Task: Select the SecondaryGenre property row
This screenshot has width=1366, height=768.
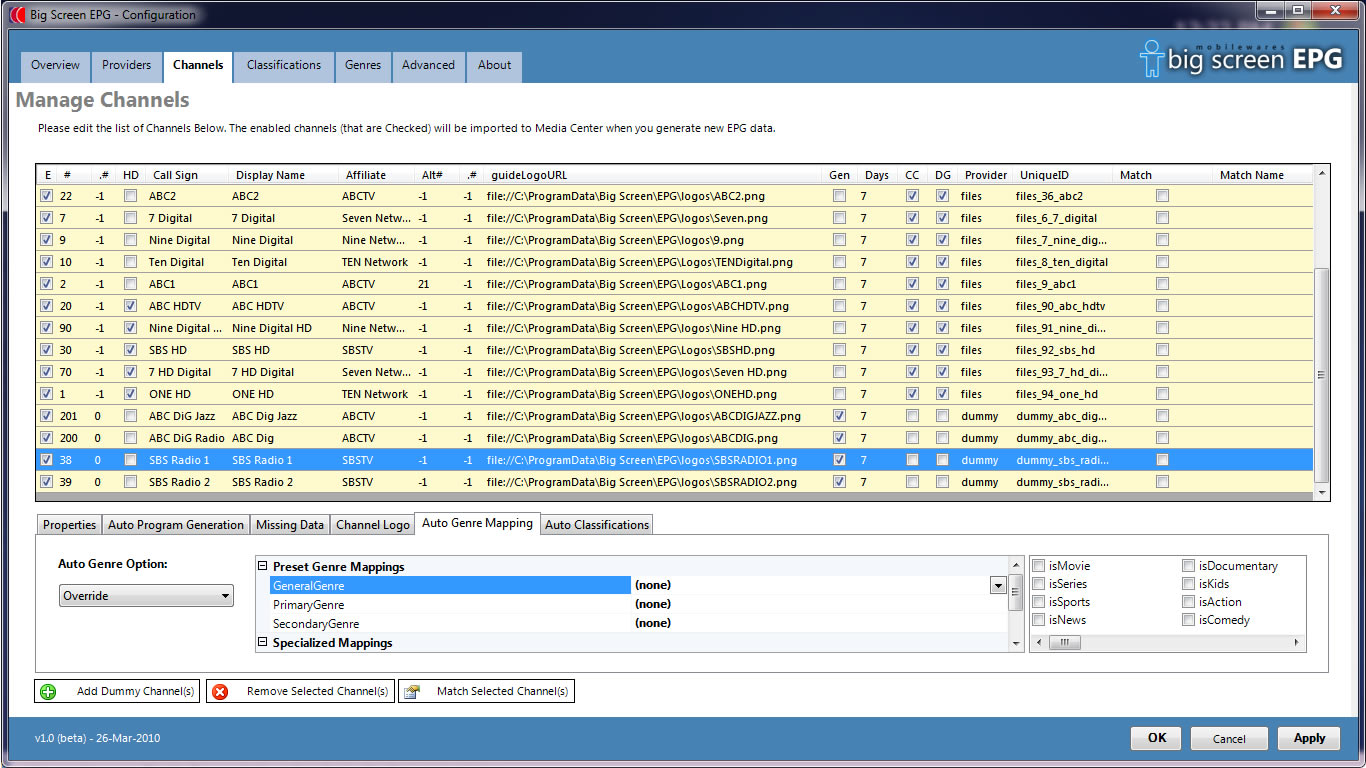Action: (x=639, y=624)
